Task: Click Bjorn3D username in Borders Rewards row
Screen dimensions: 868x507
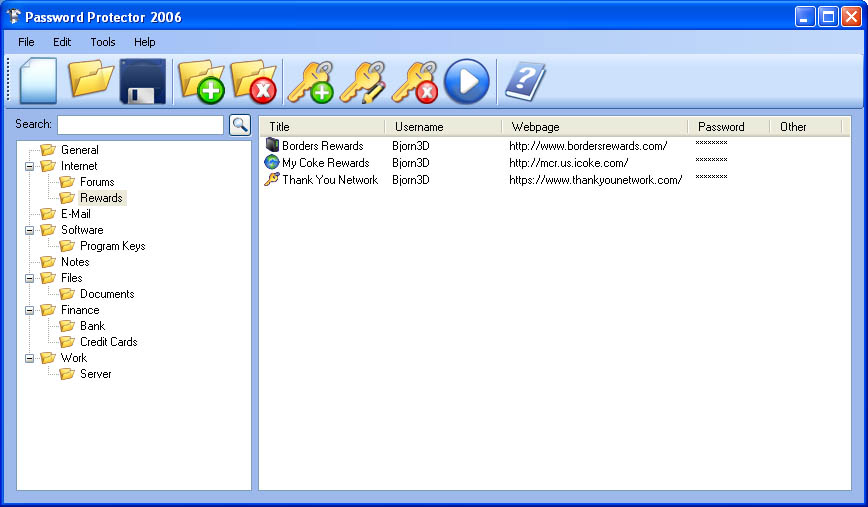Action: (411, 146)
